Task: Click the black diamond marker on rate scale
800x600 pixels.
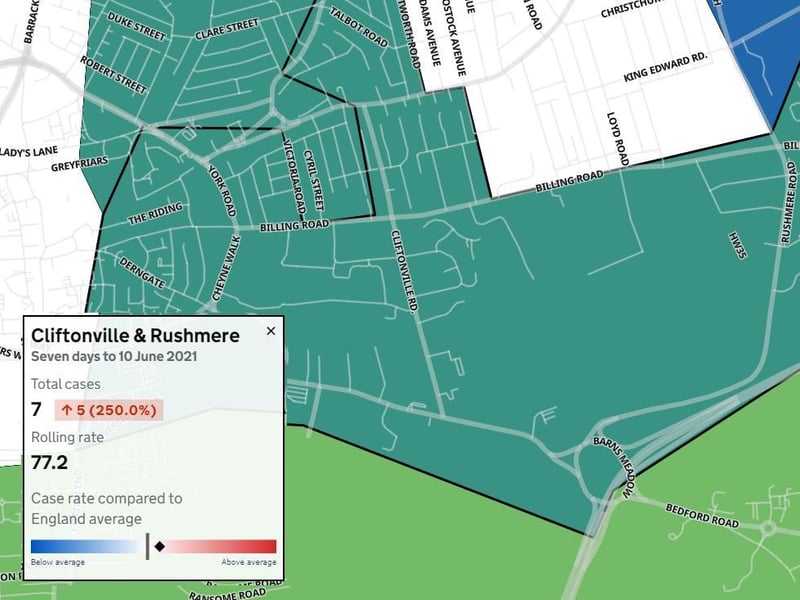Action: [x=160, y=546]
